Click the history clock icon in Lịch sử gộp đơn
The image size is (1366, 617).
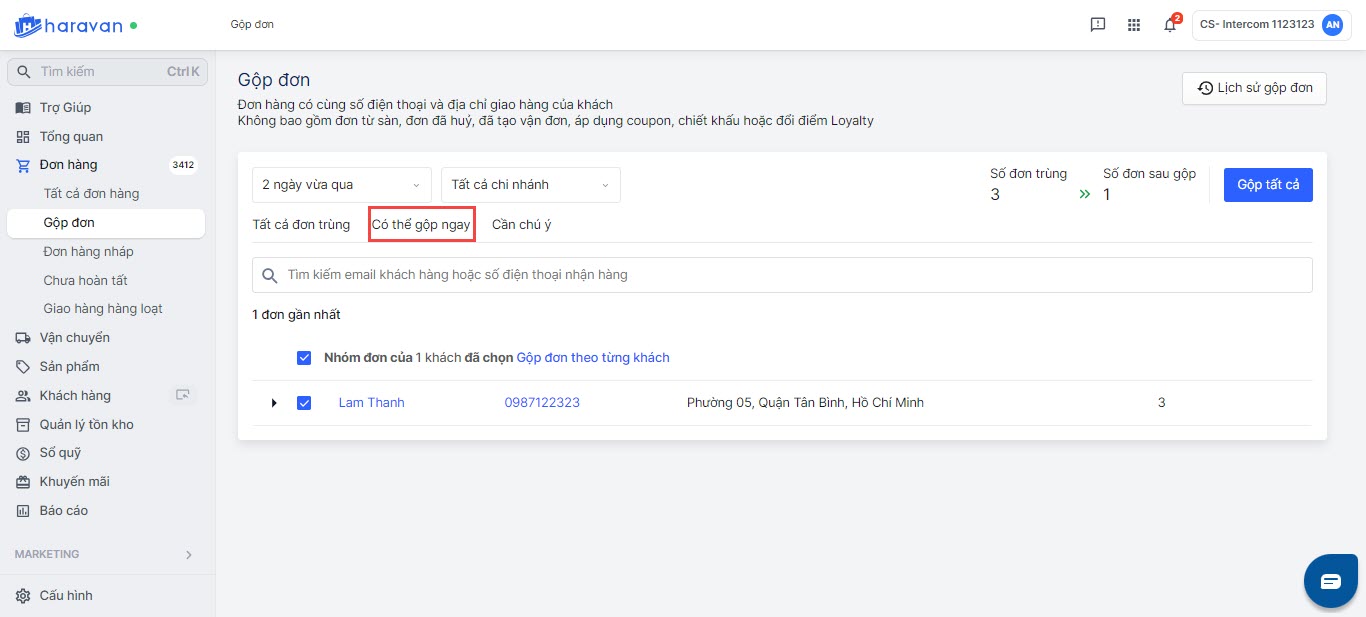(1205, 88)
